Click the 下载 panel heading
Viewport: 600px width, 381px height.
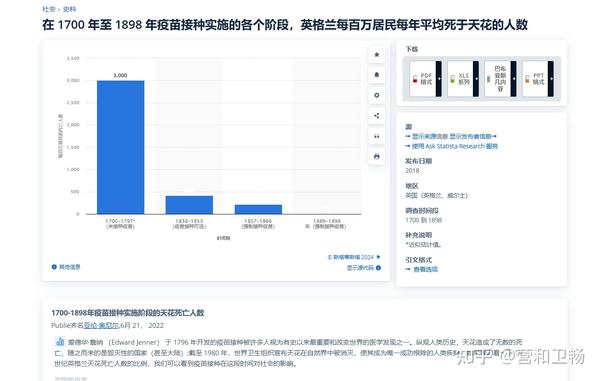click(x=412, y=49)
